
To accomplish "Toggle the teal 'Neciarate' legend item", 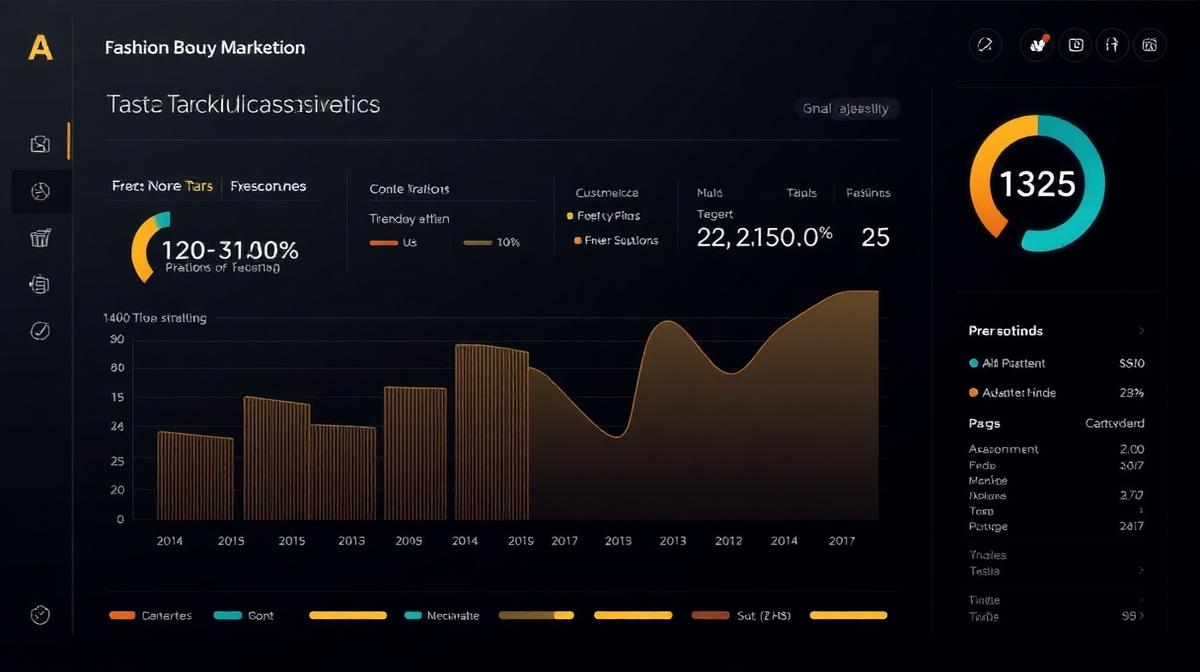I will (x=441, y=616).
